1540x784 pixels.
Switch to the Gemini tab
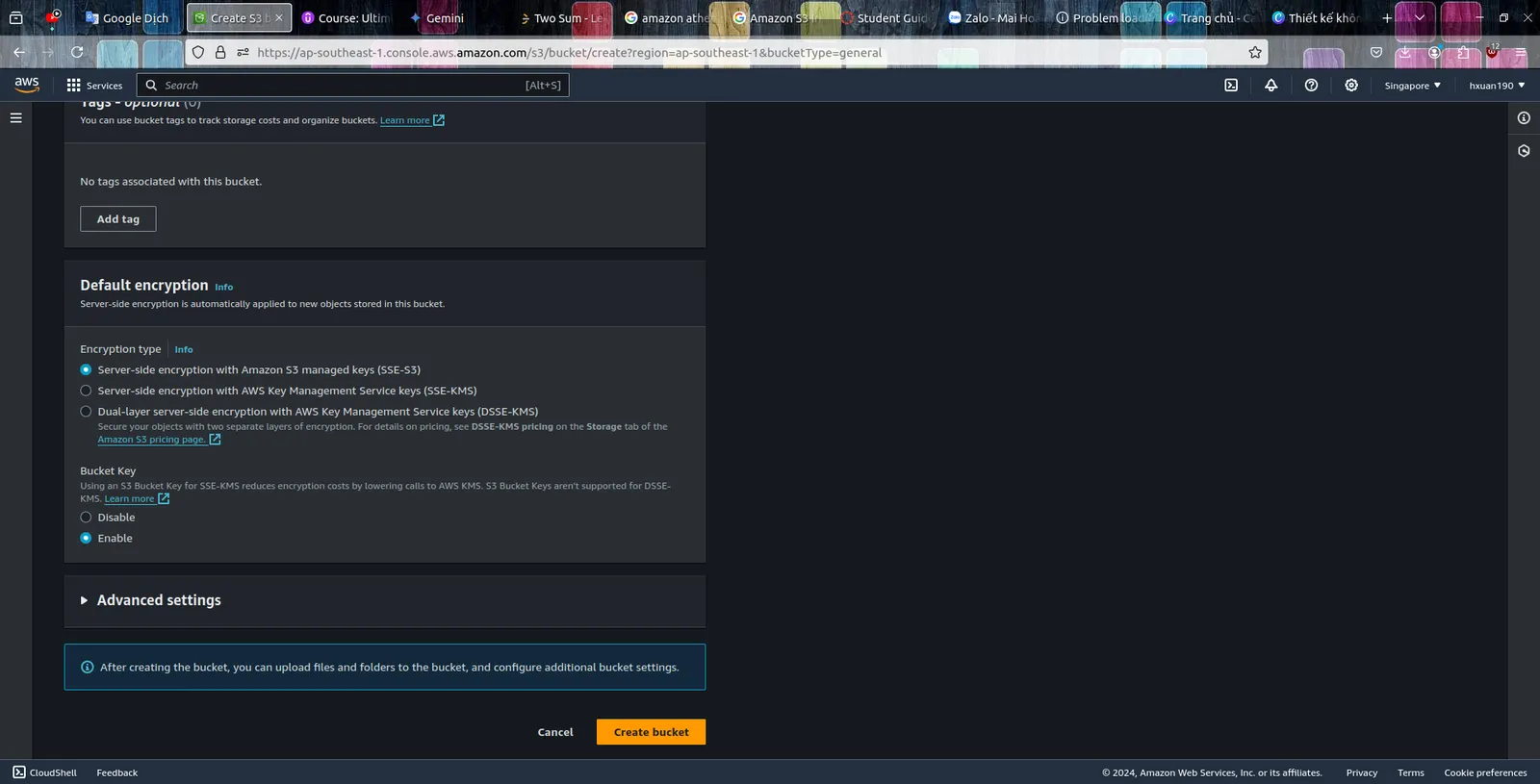(452, 17)
